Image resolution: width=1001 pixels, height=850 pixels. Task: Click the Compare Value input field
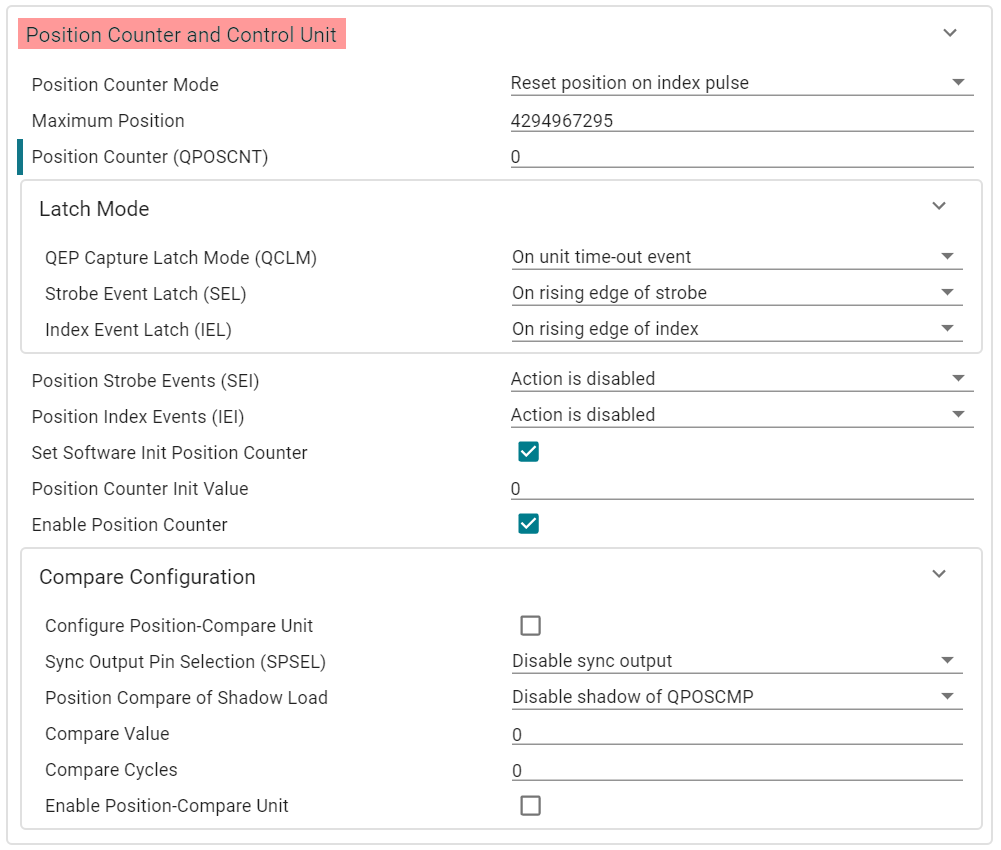pos(736,735)
